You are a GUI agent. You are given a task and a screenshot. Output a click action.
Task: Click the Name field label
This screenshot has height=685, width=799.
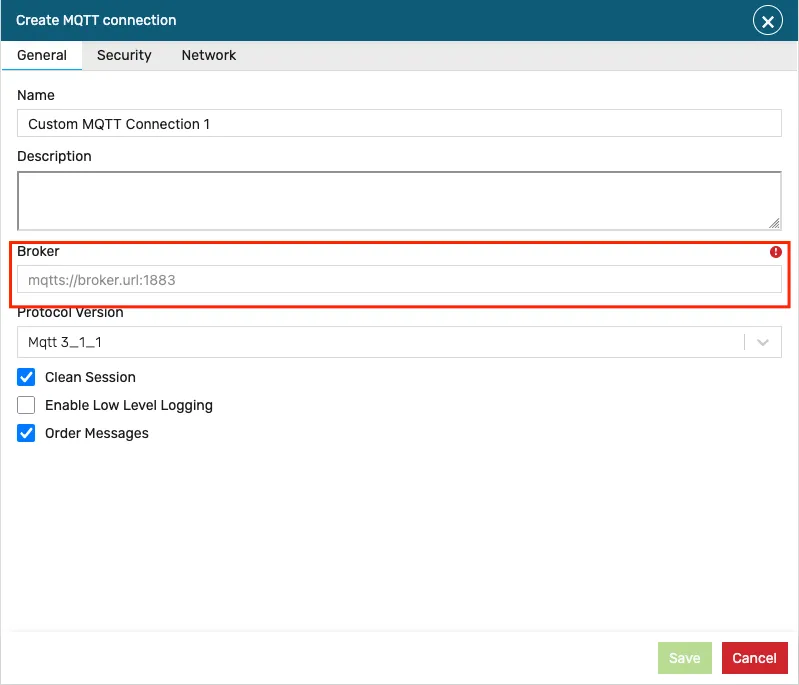36,95
